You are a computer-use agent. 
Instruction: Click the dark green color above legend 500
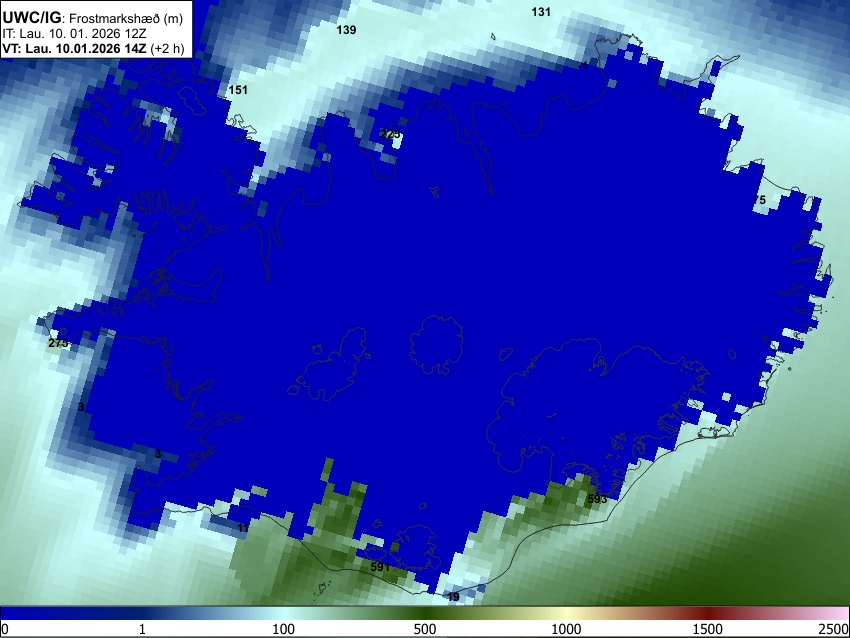click(x=425, y=614)
